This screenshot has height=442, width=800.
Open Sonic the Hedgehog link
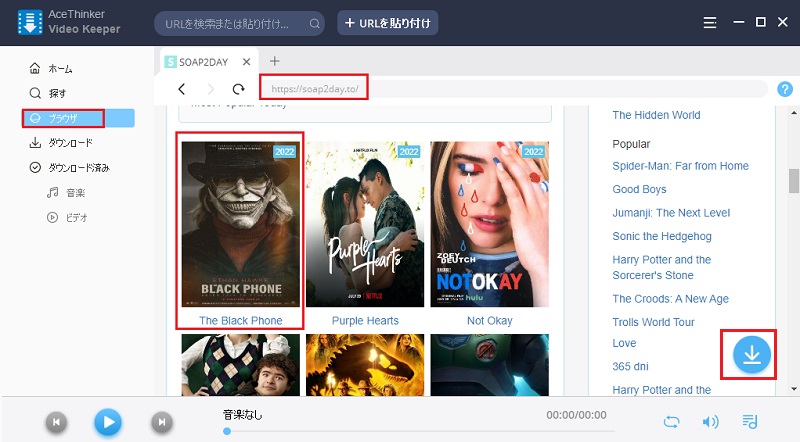point(662,236)
